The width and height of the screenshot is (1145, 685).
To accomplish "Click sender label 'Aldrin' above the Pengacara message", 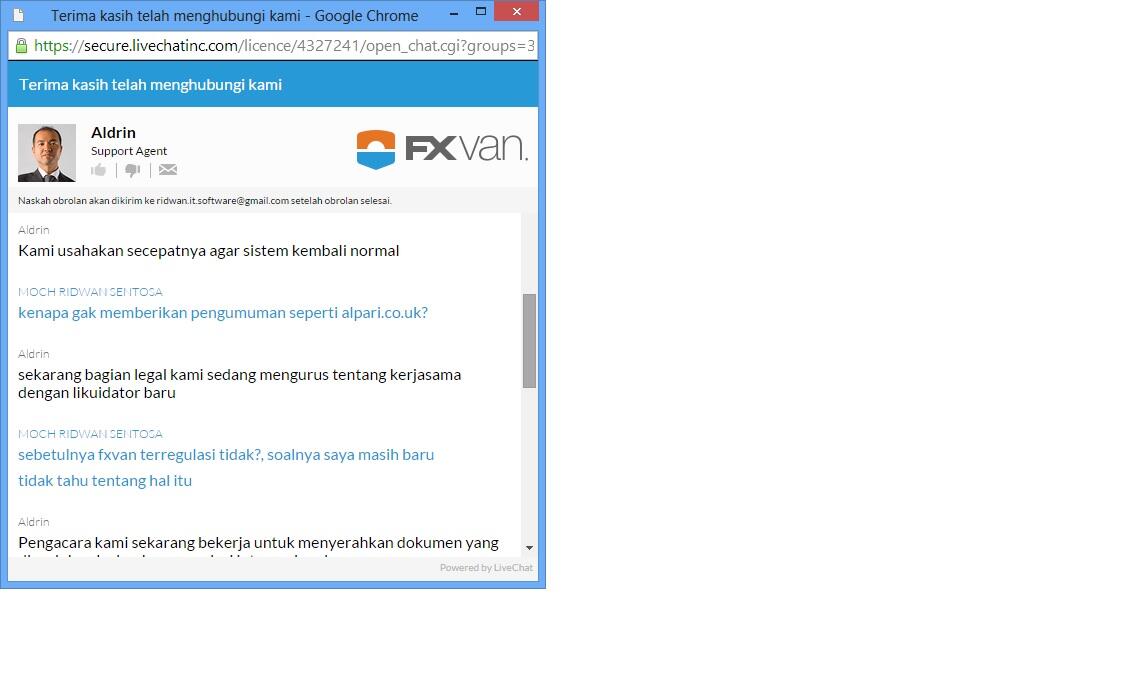I will [34, 522].
